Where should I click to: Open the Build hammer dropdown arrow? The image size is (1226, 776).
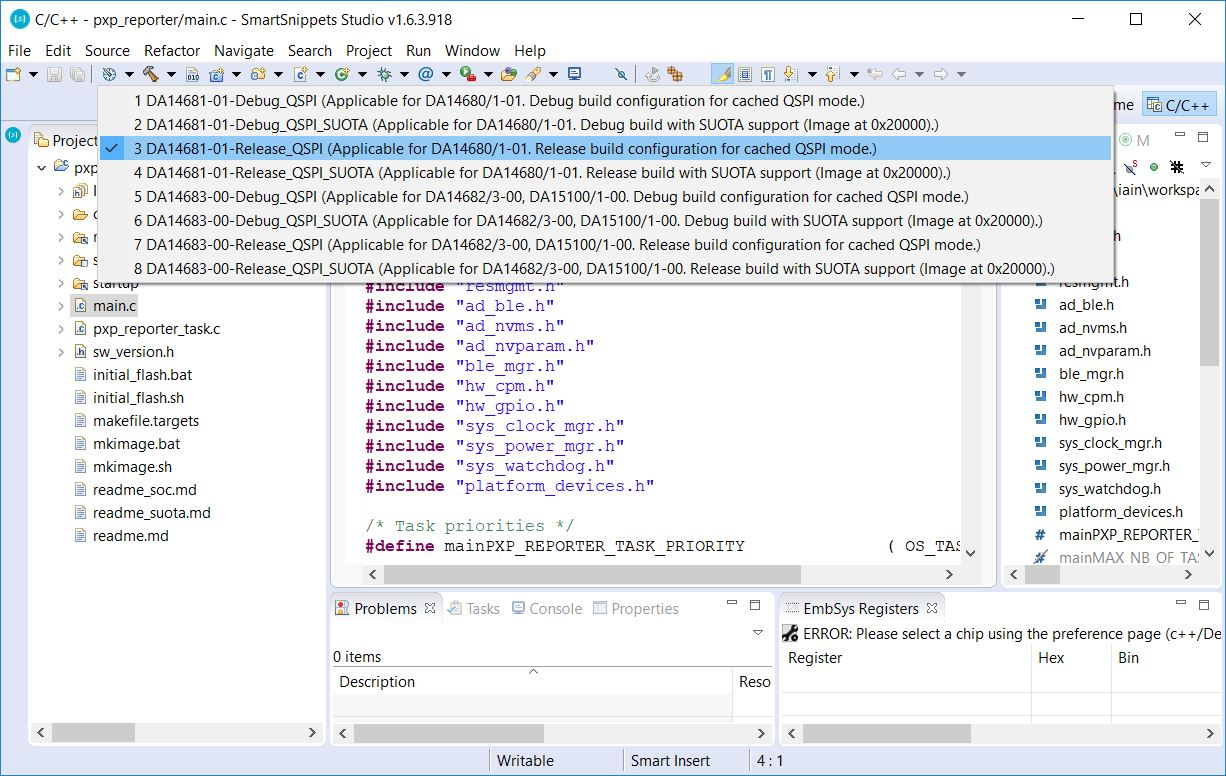pos(171,74)
